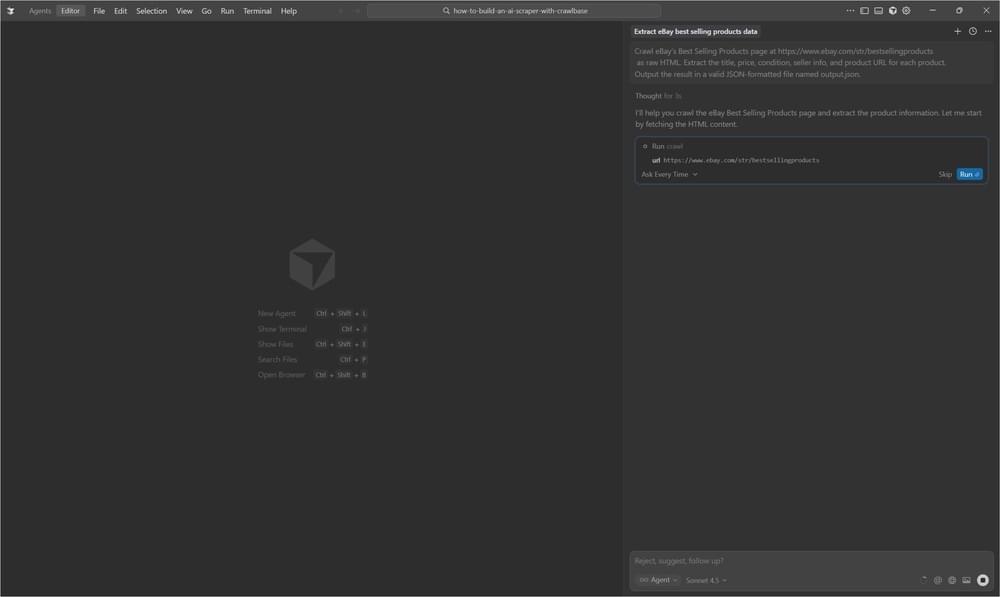The height and width of the screenshot is (597, 1000).
Task: Select the globe icon in the chat input
Action: click(938, 580)
